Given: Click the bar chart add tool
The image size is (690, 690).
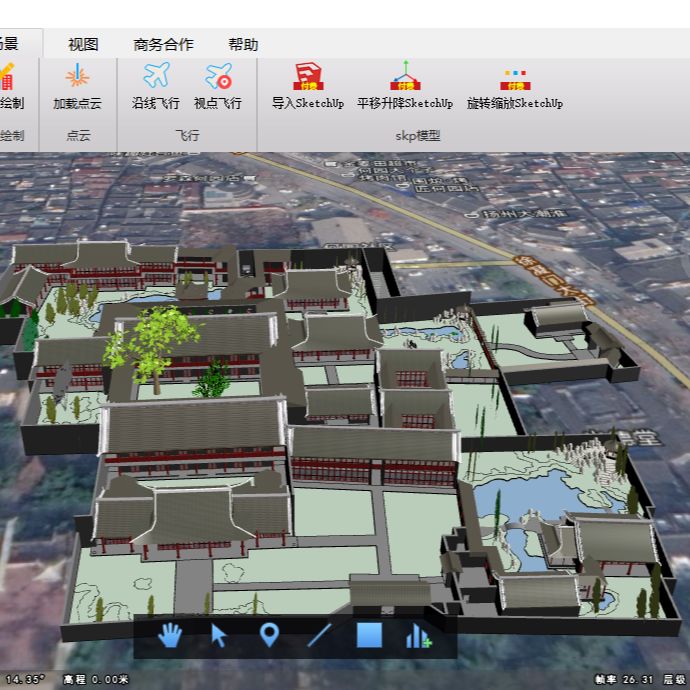Looking at the screenshot, I should coord(418,636).
